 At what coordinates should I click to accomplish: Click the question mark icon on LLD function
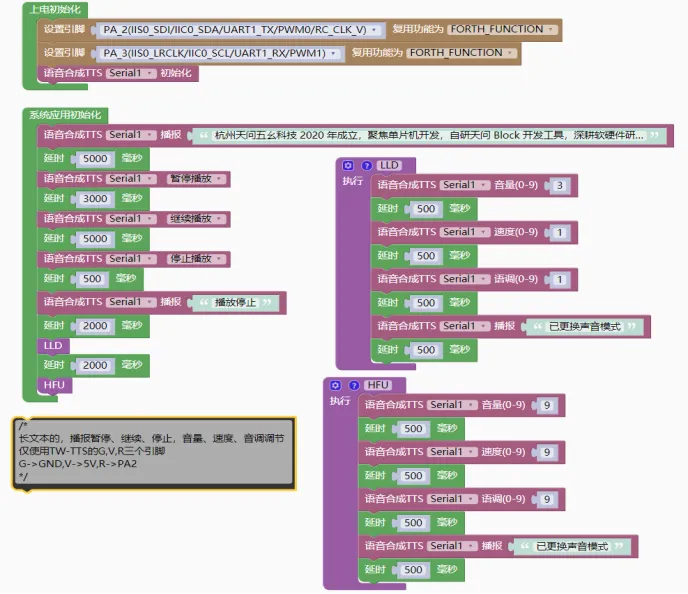[x=367, y=165]
